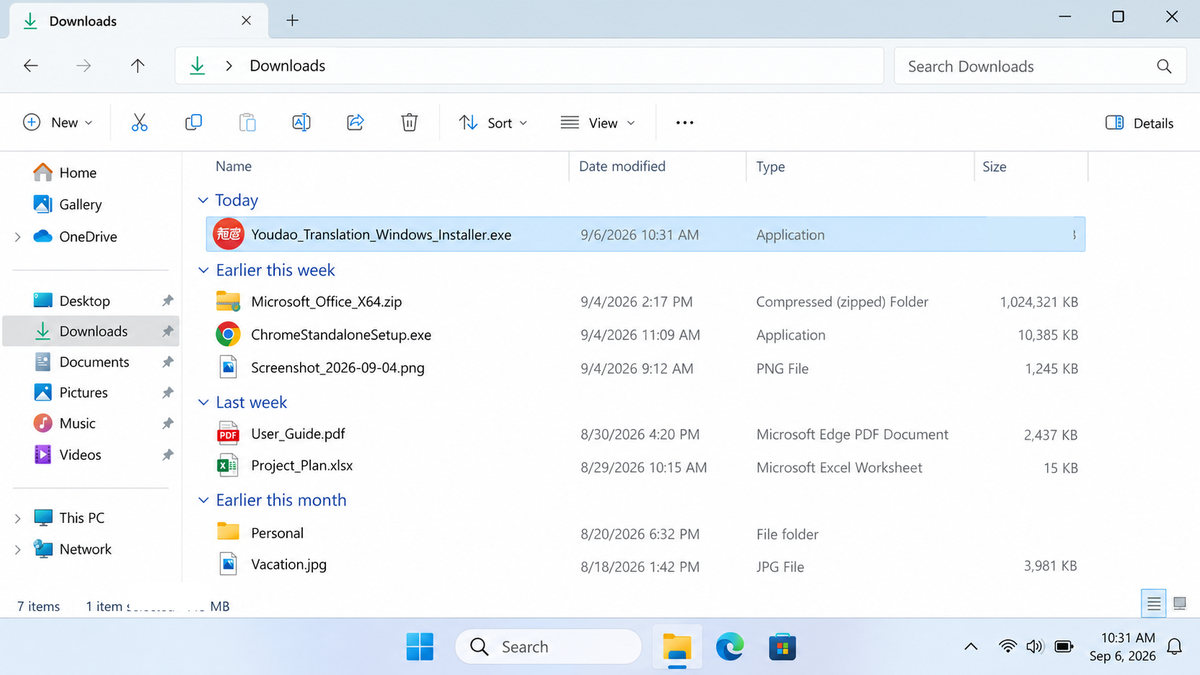Open a new tab with plus button

(x=292, y=20)
